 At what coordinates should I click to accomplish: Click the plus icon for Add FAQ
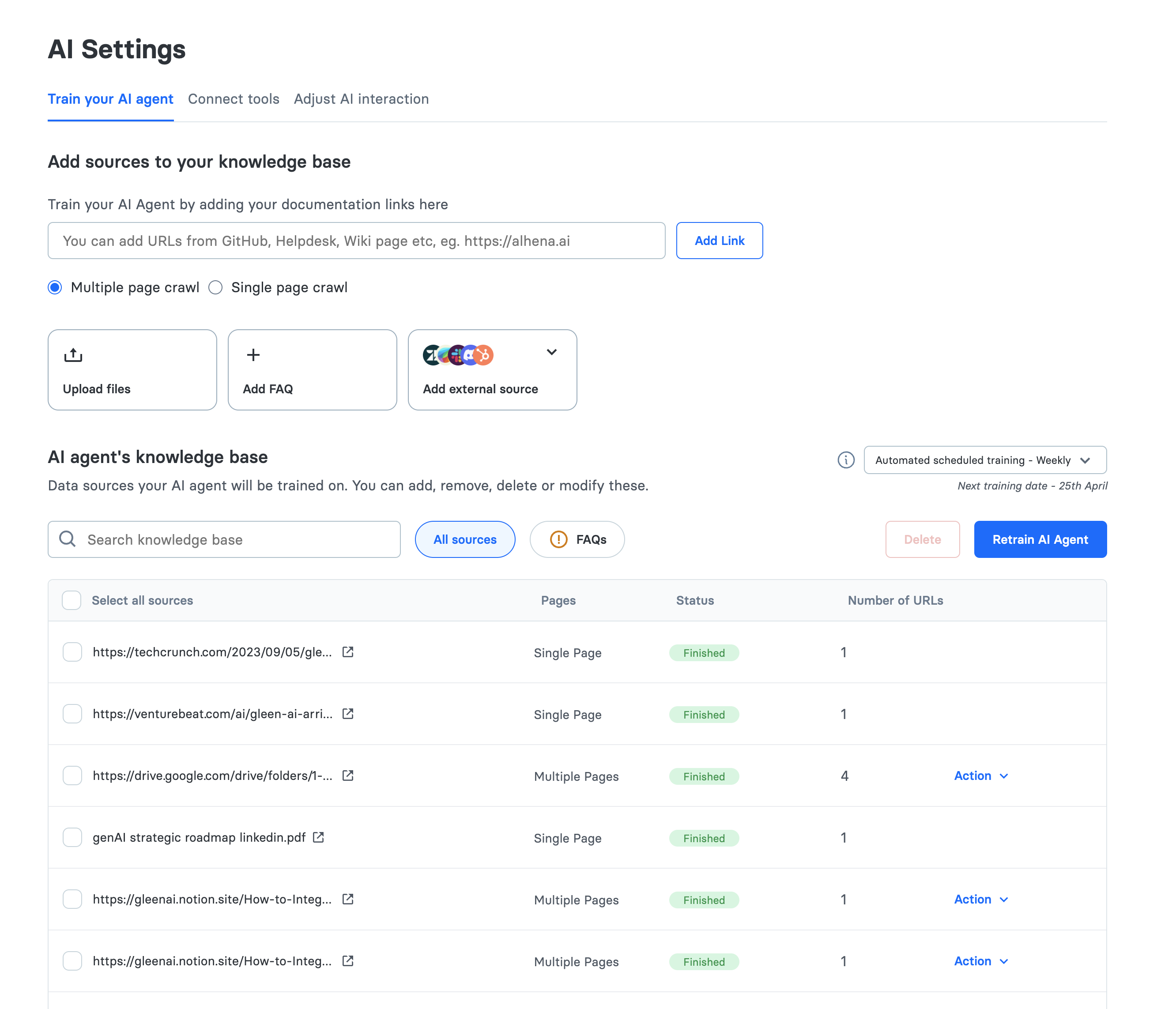[x=253, y=355]
